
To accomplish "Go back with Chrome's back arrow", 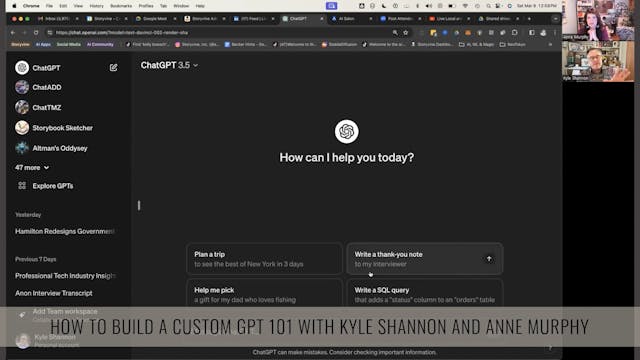I will coord(13,33).
